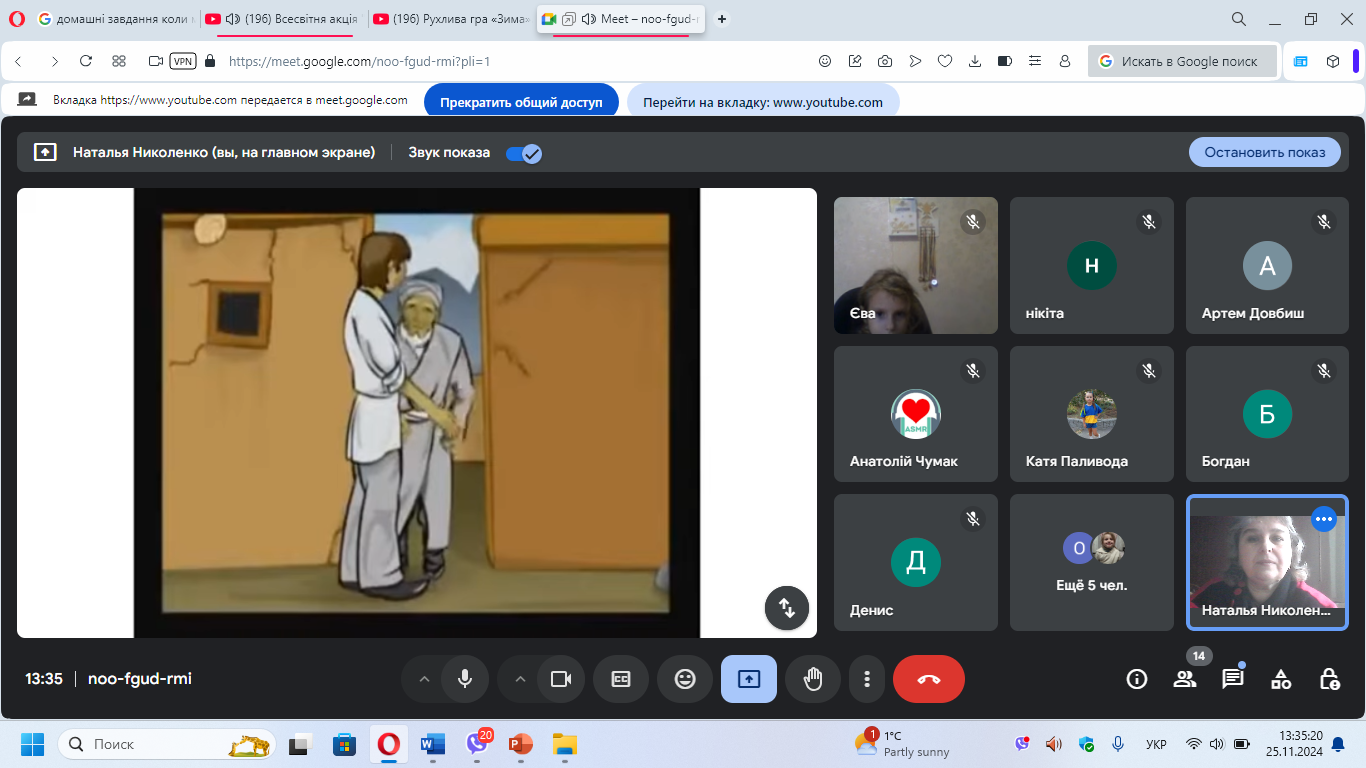
Task: Open a new browser tab
Action: pyautogui.click(x=722, y=19)
